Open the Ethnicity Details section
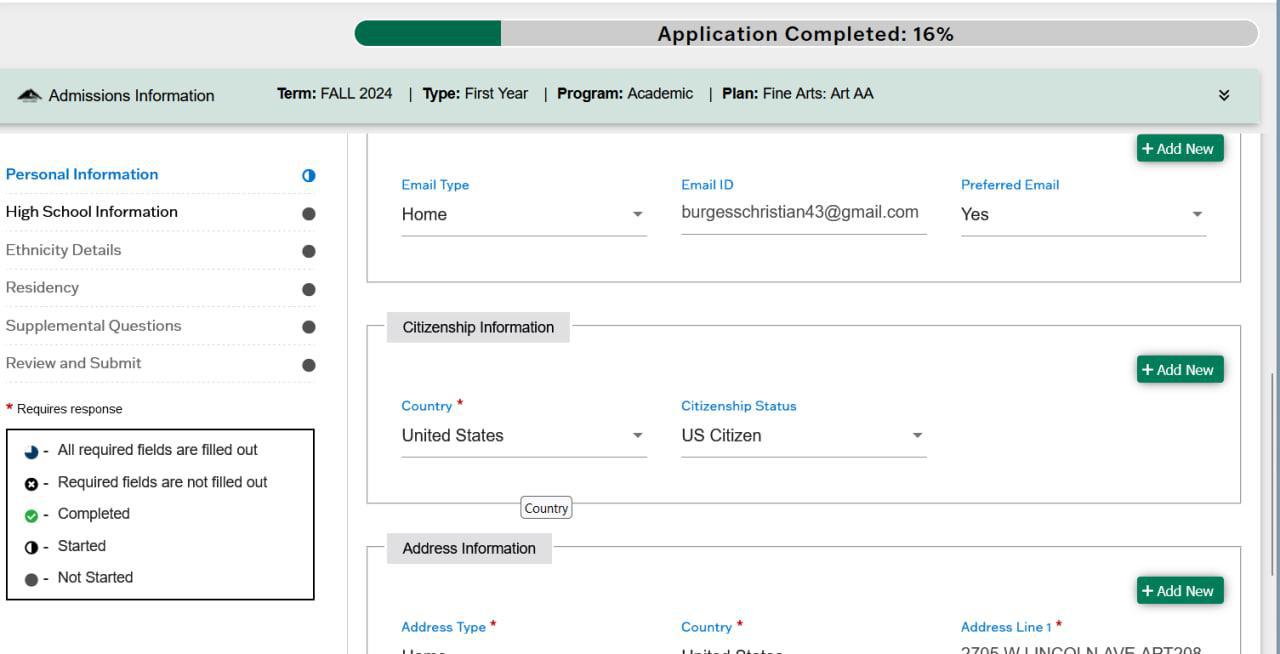The image size is (1280, 654). point(63,250)
